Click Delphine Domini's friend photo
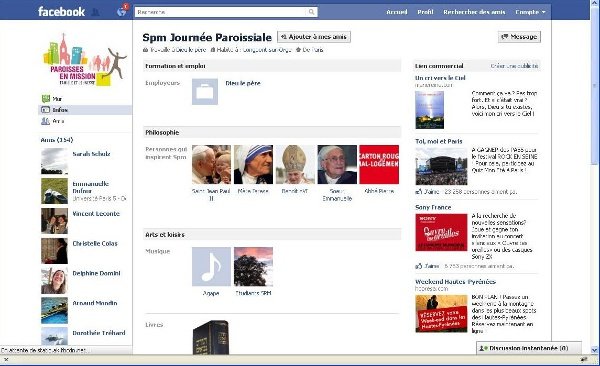 [x=54, y=281]
